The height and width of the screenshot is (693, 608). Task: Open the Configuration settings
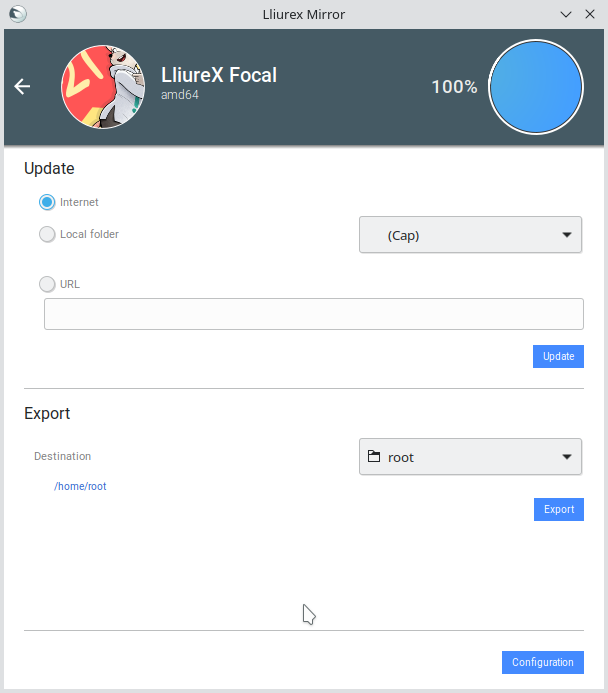[543, 662]
